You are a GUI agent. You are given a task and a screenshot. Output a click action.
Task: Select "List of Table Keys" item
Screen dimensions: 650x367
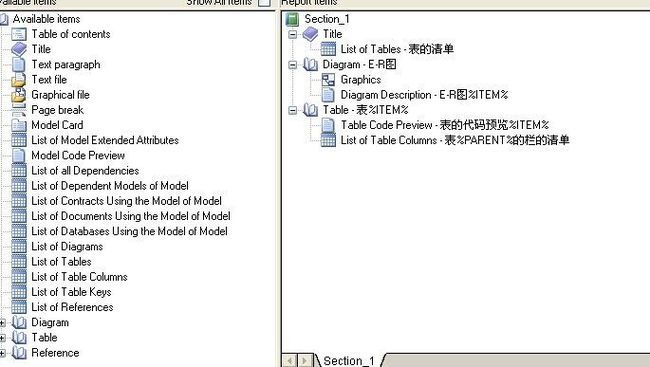pyautogui.click(x=71, y=292)
